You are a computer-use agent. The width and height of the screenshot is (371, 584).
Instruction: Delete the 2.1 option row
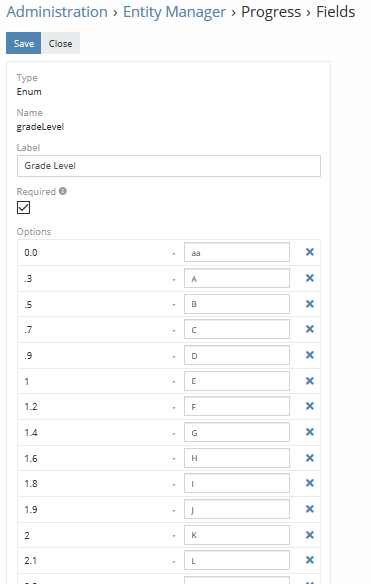click(x=310, y=560)
